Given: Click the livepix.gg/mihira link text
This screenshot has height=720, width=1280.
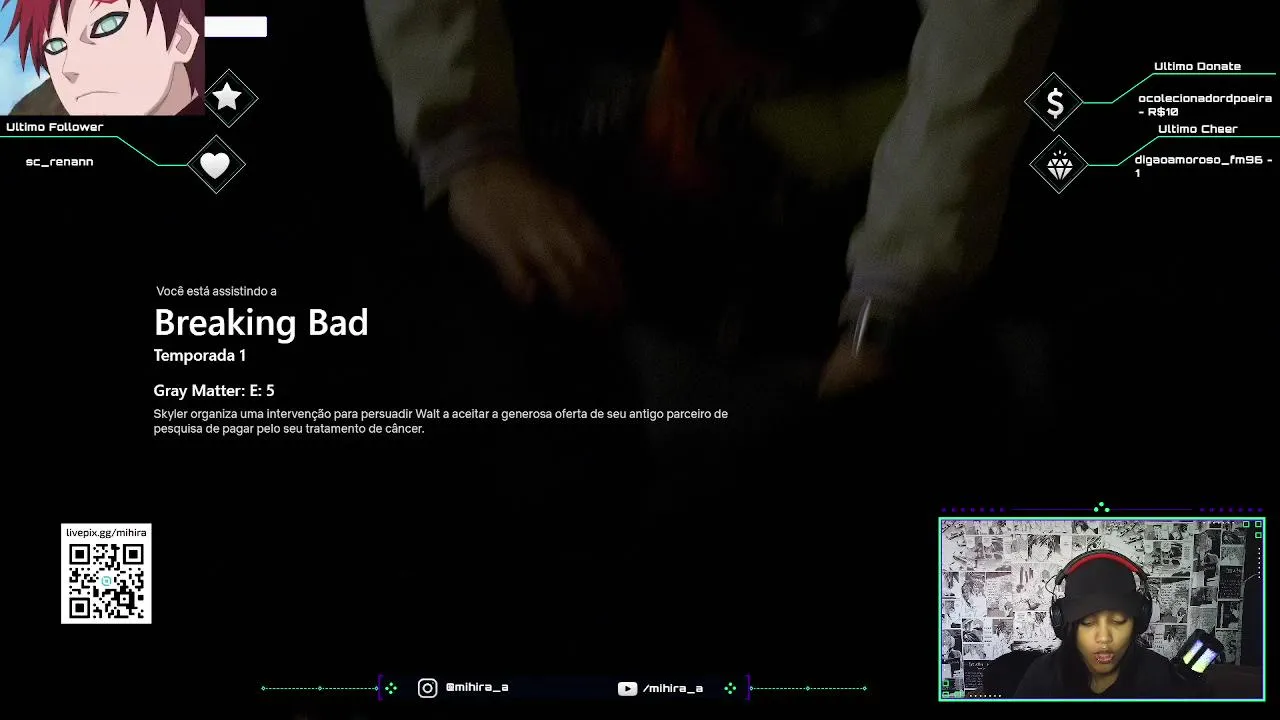Looking at the screenshot, I should coord(106,532).
